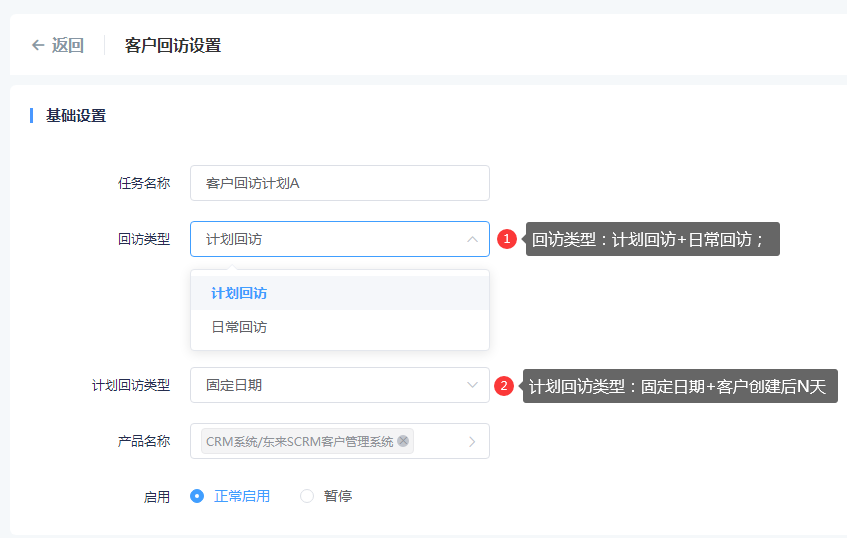Open the 计划回访类型 dropdown showing 固定日期

pyautogui.click(x=340, y=385)
